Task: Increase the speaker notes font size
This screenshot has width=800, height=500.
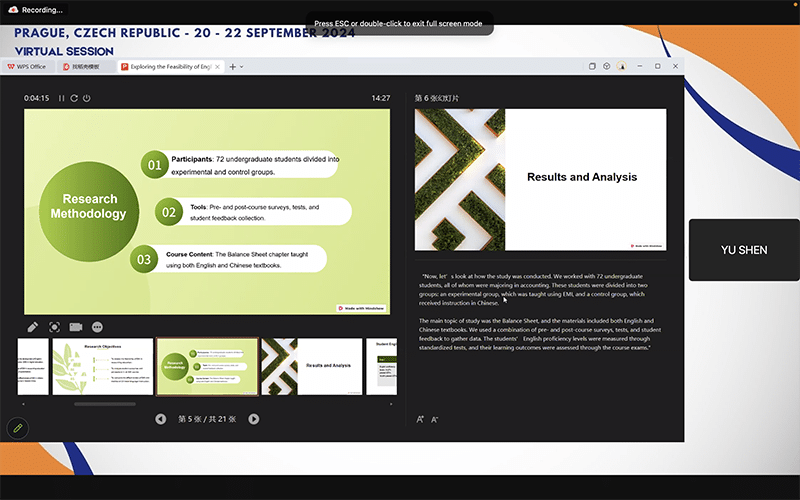Action: pos(420,419)
